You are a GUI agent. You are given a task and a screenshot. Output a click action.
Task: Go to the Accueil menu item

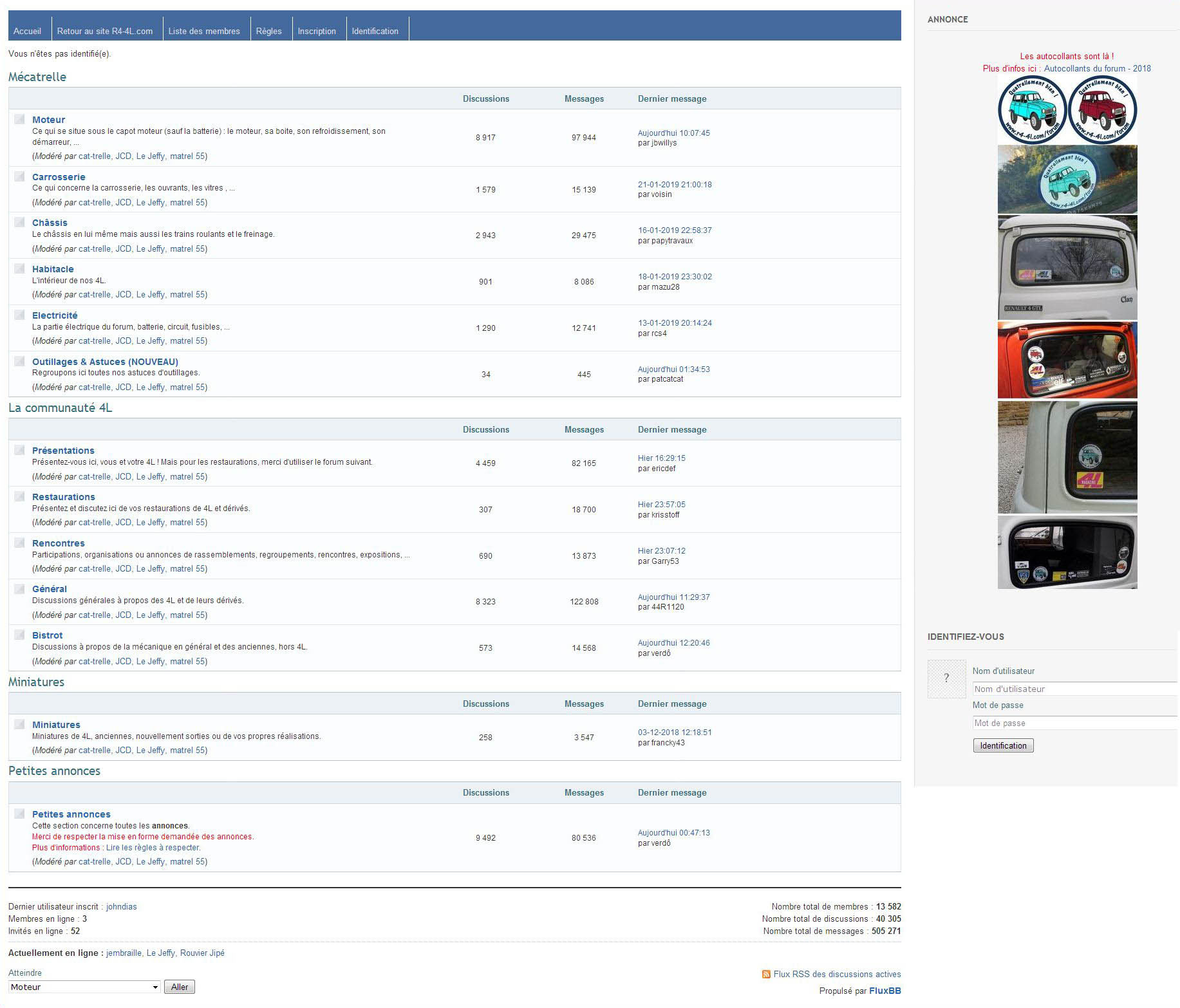[27, 31]
